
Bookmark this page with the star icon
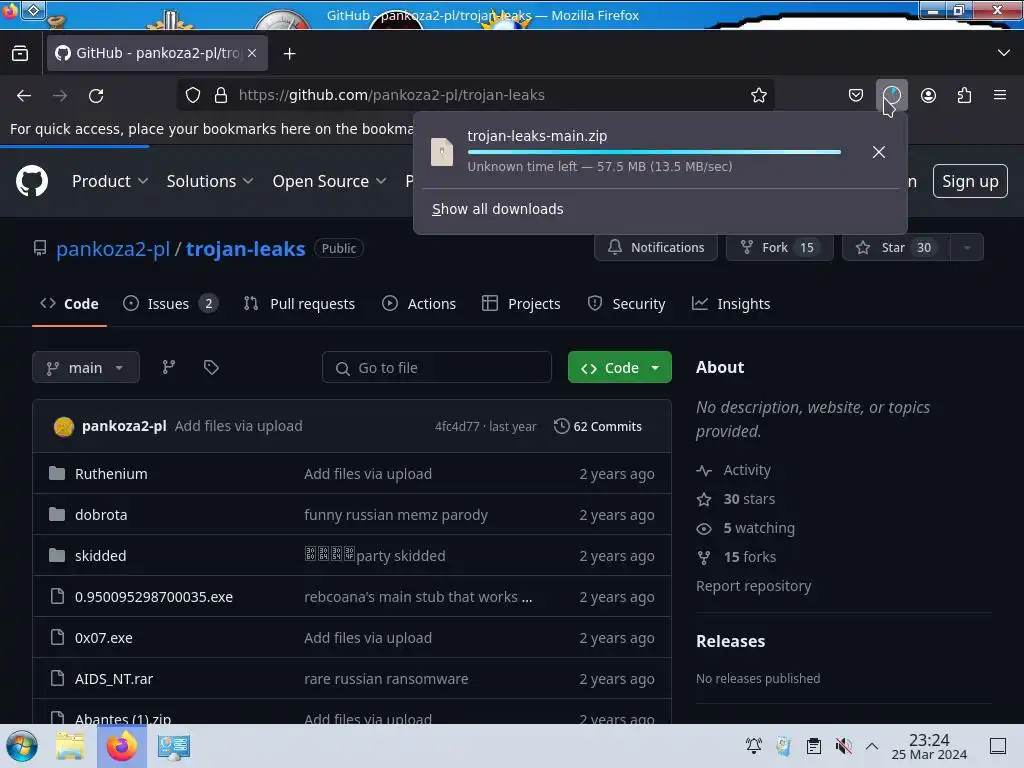pyautogui.click(x=758, y=95)
